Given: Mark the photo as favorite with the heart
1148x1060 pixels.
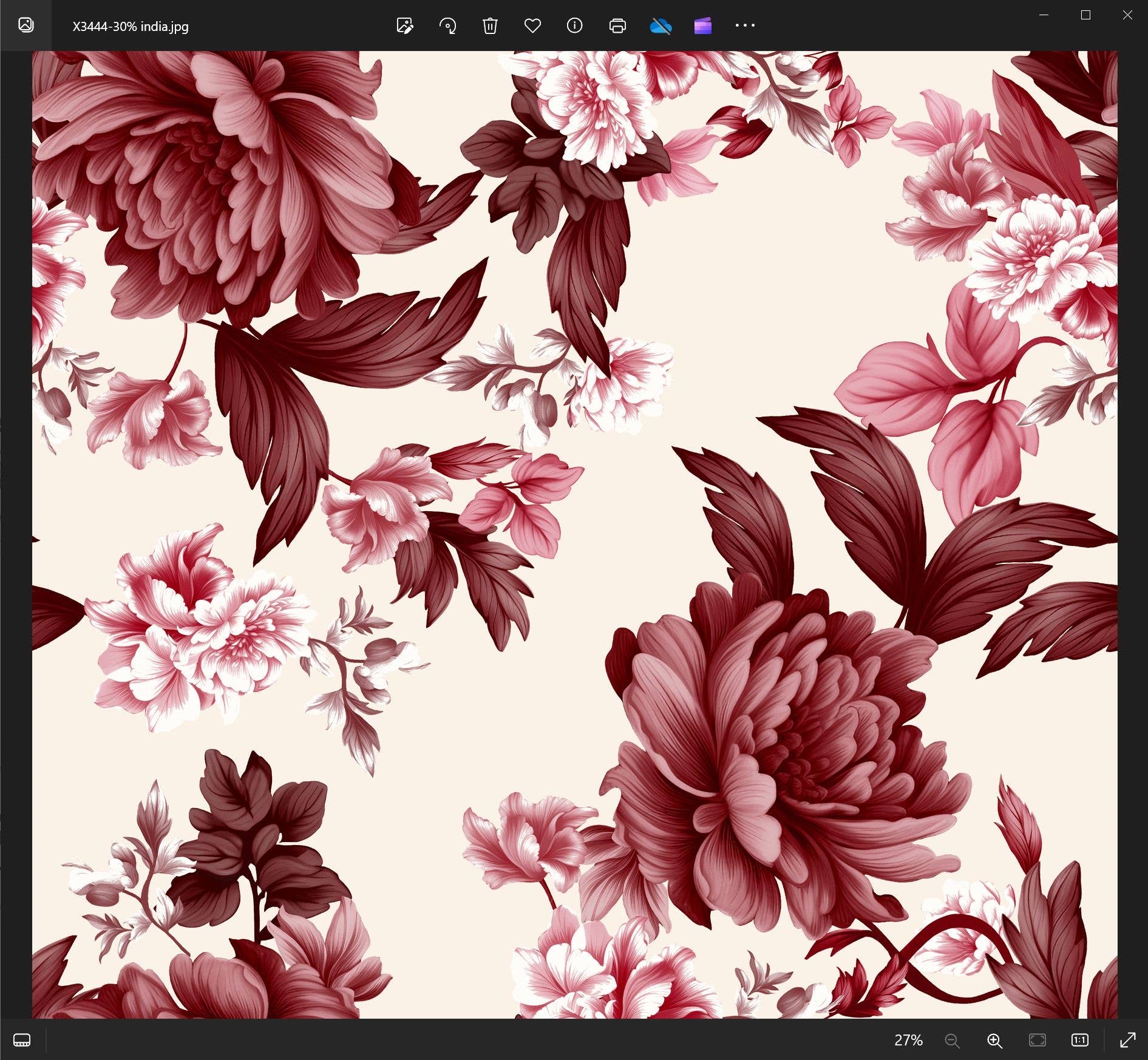Looking at the screenshot, I should [532, 25].
